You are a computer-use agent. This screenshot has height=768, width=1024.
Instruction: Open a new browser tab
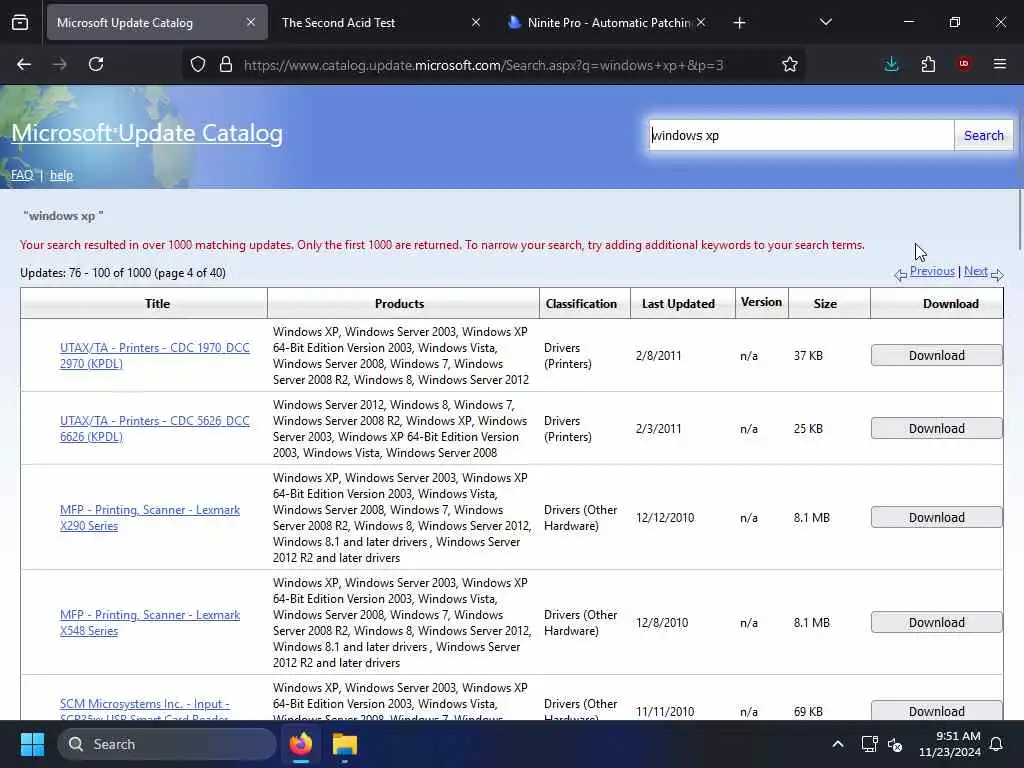(x=739, y=23)
